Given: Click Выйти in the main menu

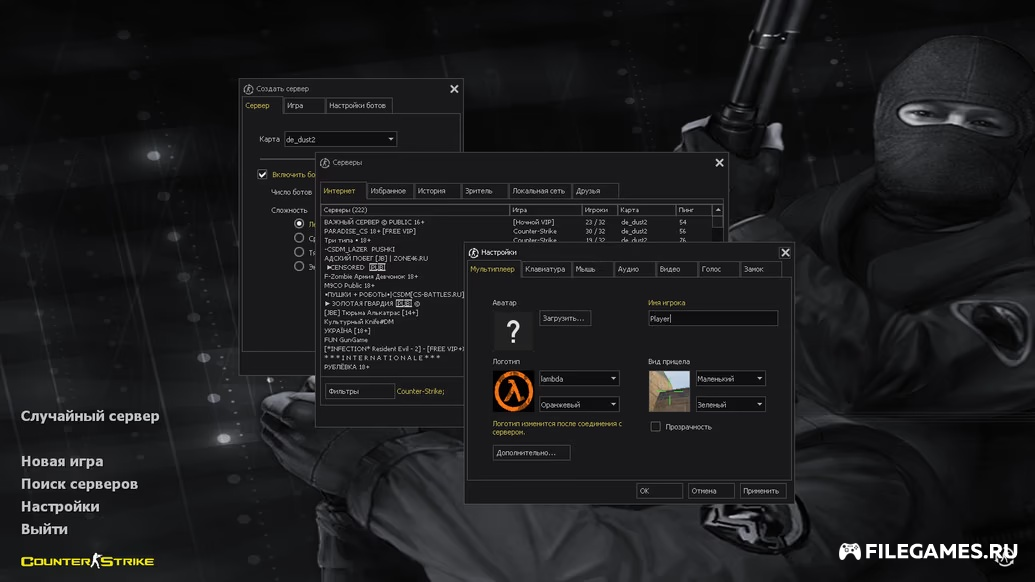Looking at the screenshot, I should (44, 529).
